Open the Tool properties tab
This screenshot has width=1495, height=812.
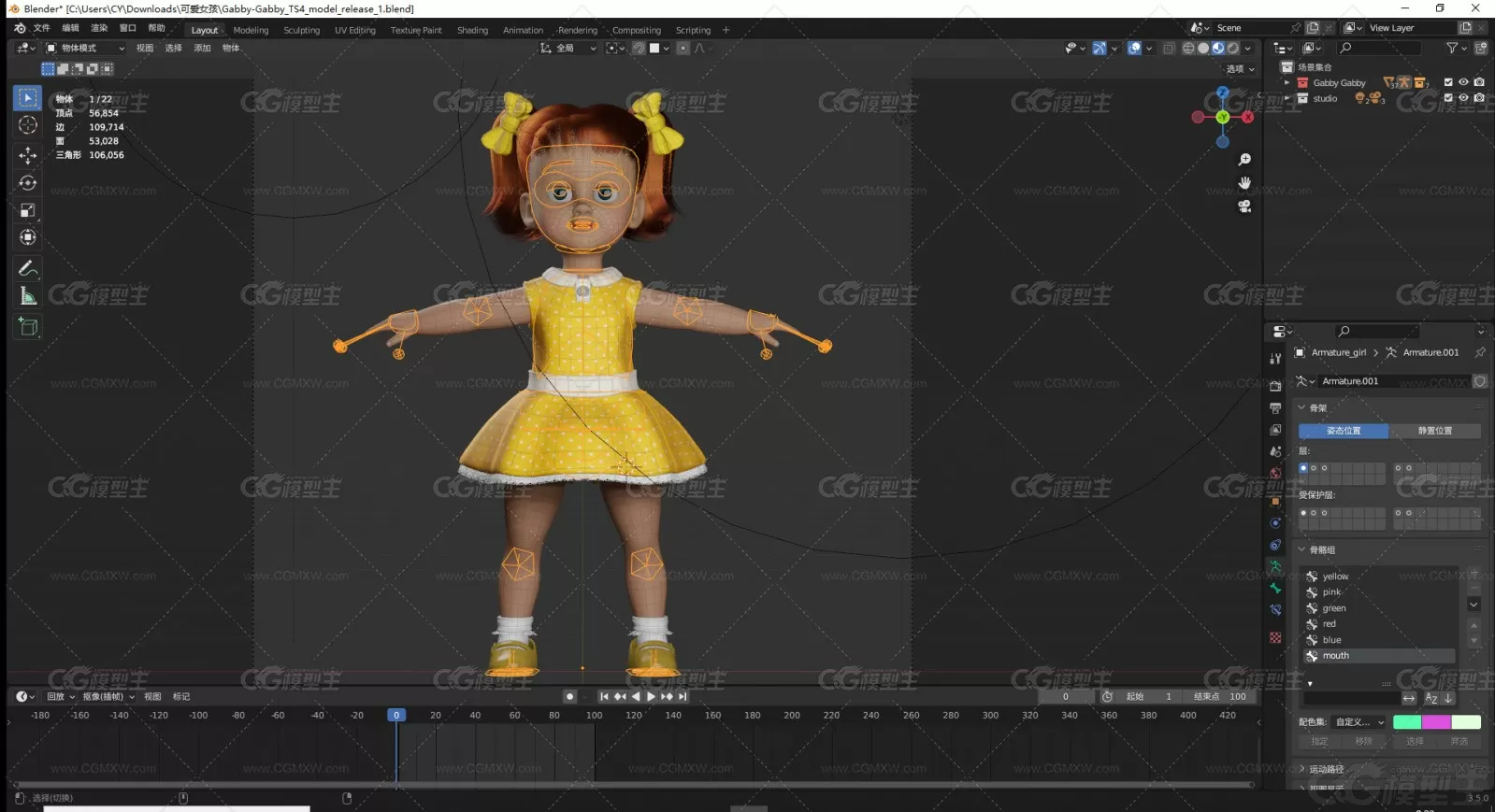[x=1275, y=359]
